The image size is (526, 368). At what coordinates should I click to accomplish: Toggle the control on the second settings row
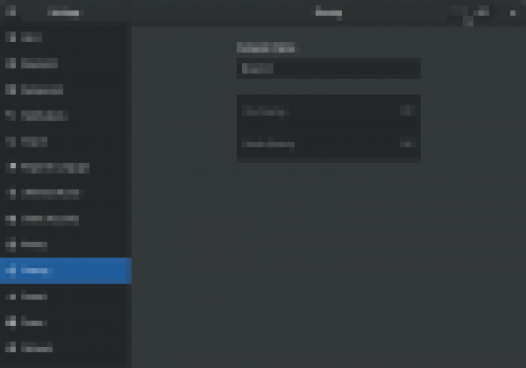click(x=407, y=144)
